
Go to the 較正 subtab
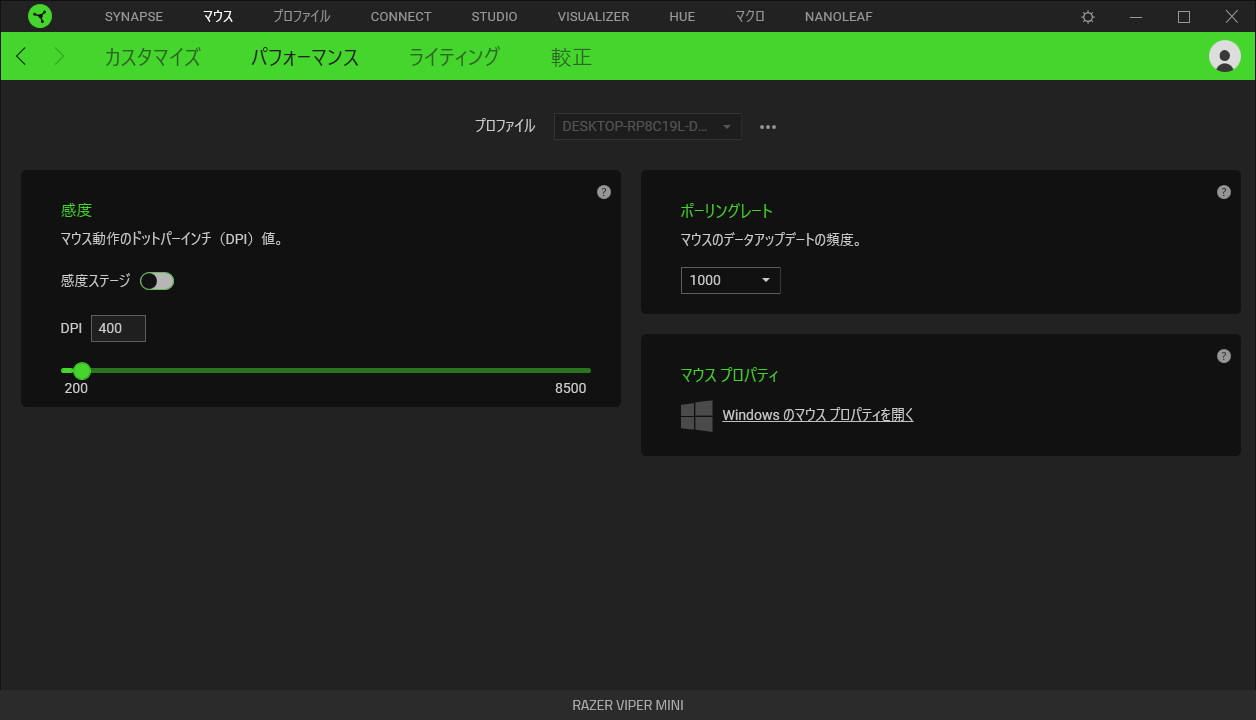pyautogui.click(x=572, y=57)
